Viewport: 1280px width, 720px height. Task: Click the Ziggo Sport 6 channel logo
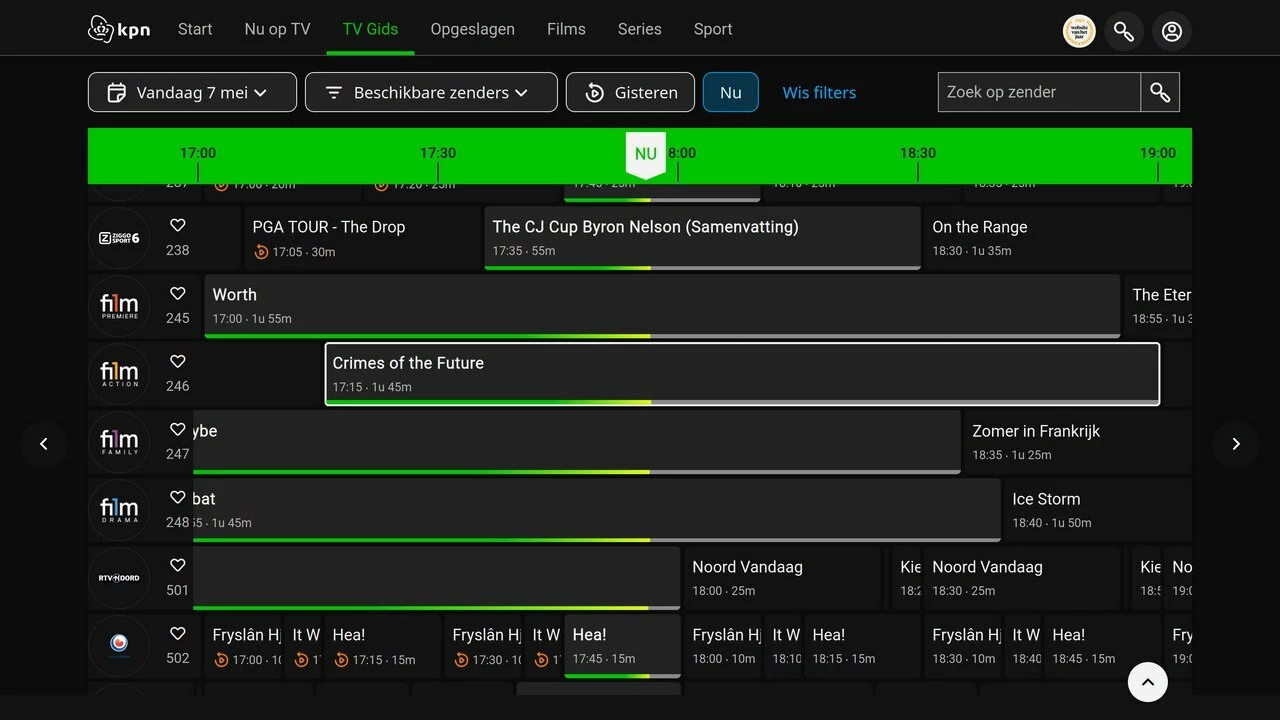click(x=119, y=238)
